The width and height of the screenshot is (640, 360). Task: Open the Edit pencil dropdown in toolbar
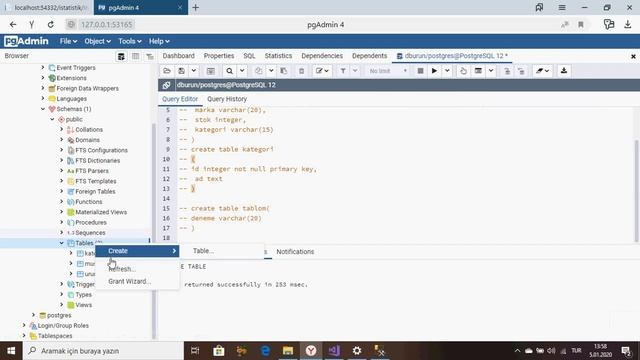(322, 71)
